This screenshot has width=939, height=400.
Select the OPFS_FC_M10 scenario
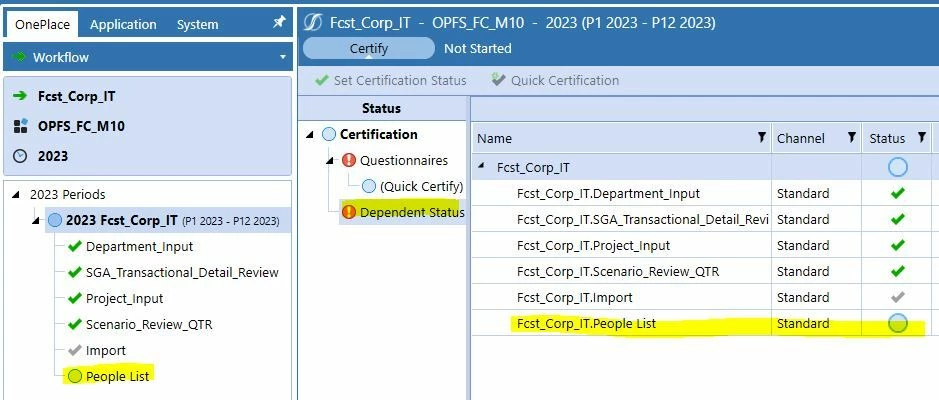coord(81,126)
